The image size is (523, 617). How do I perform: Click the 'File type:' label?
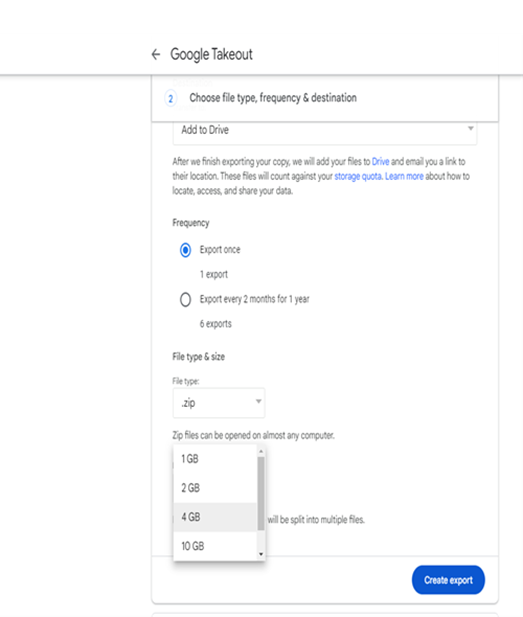(186, 381)
